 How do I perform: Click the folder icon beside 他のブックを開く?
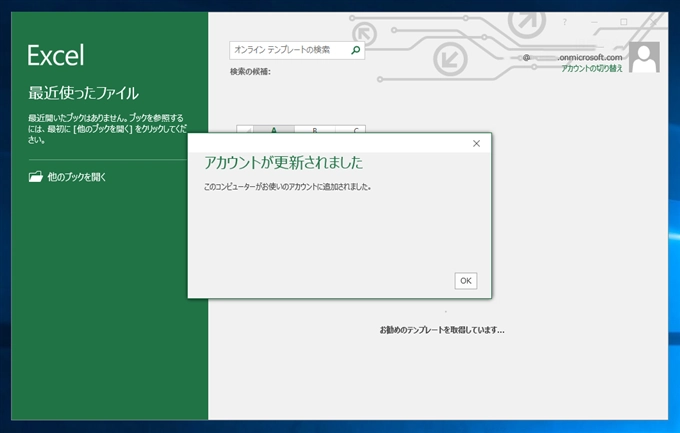pyautogui.click(x=36, y=177)
